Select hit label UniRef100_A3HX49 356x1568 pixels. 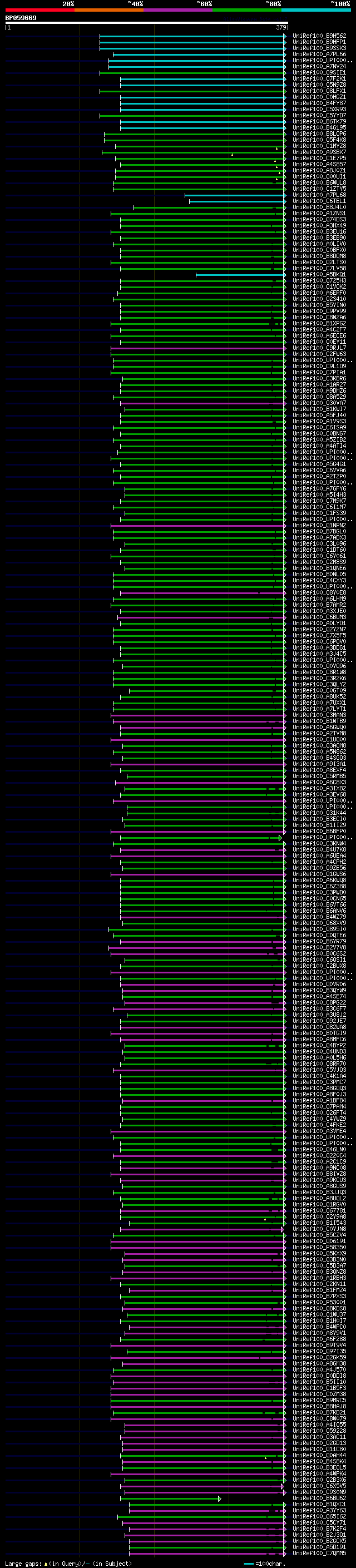coord(319,225)
